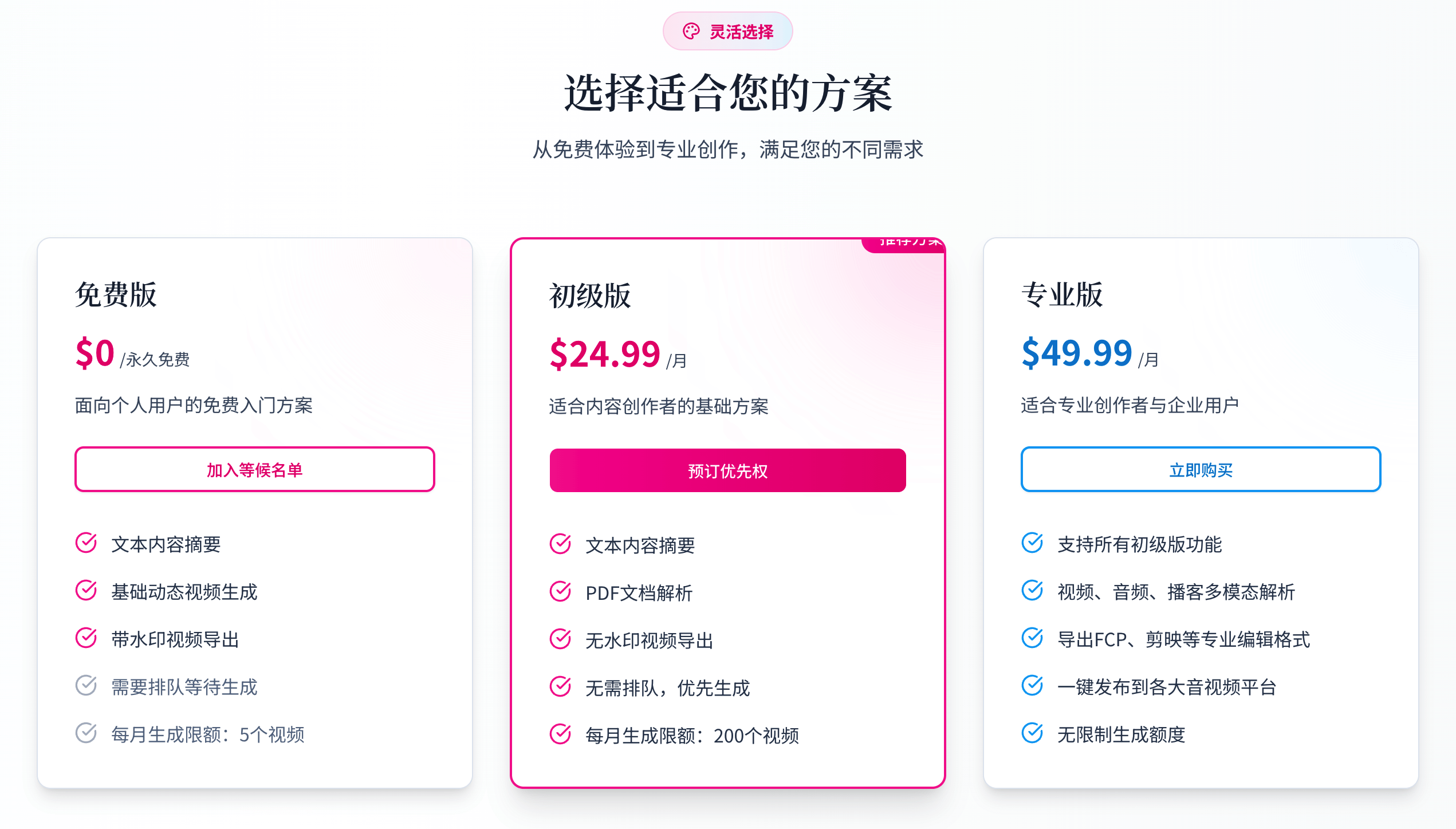Click the pink check icon beside 文本内容摘要 in 免费版

[85, 543]
